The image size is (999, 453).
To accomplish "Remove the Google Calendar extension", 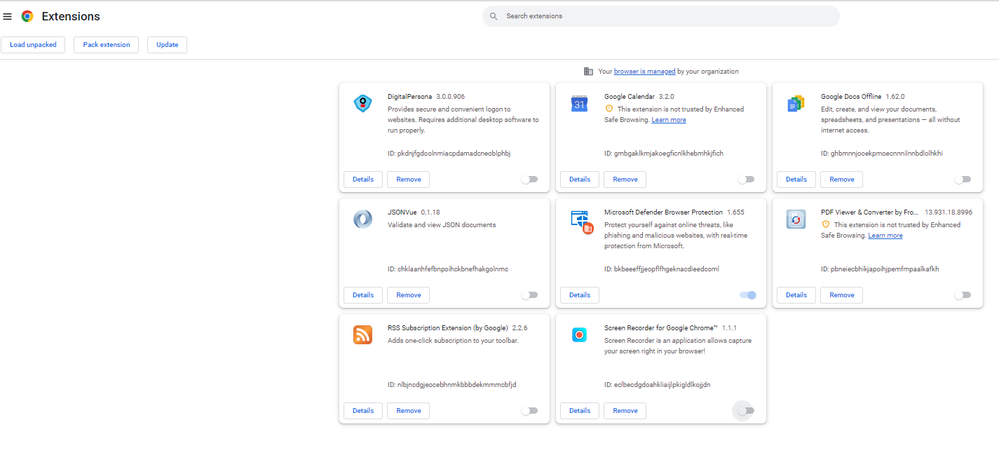I will 625,180.
